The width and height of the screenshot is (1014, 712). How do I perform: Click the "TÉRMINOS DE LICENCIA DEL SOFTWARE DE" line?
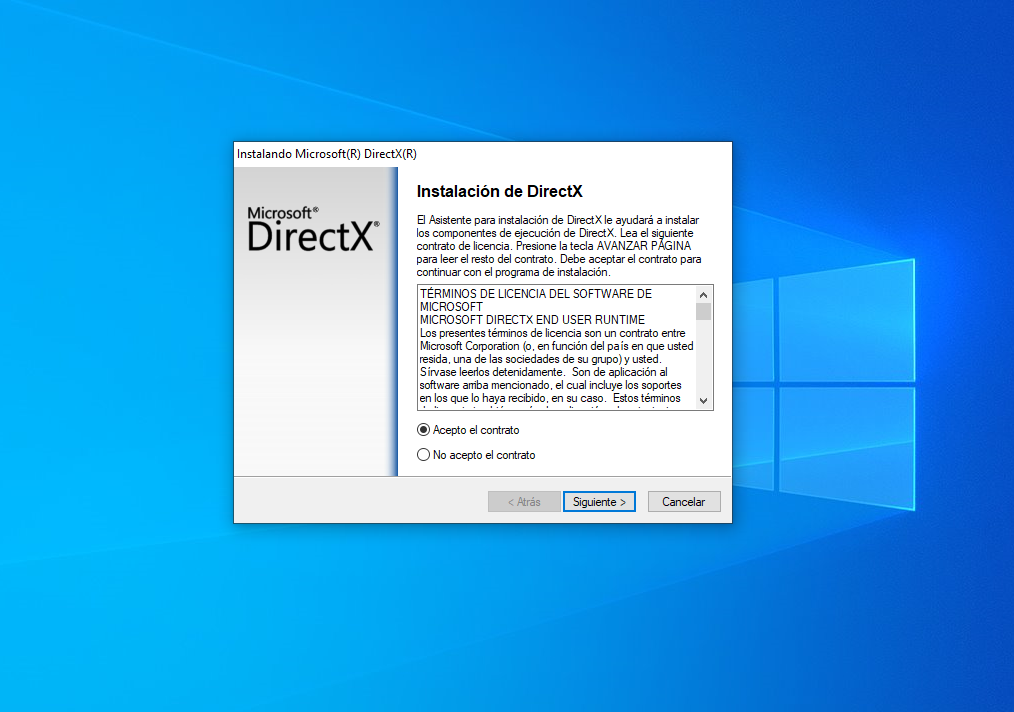click(x=536, y=294)
